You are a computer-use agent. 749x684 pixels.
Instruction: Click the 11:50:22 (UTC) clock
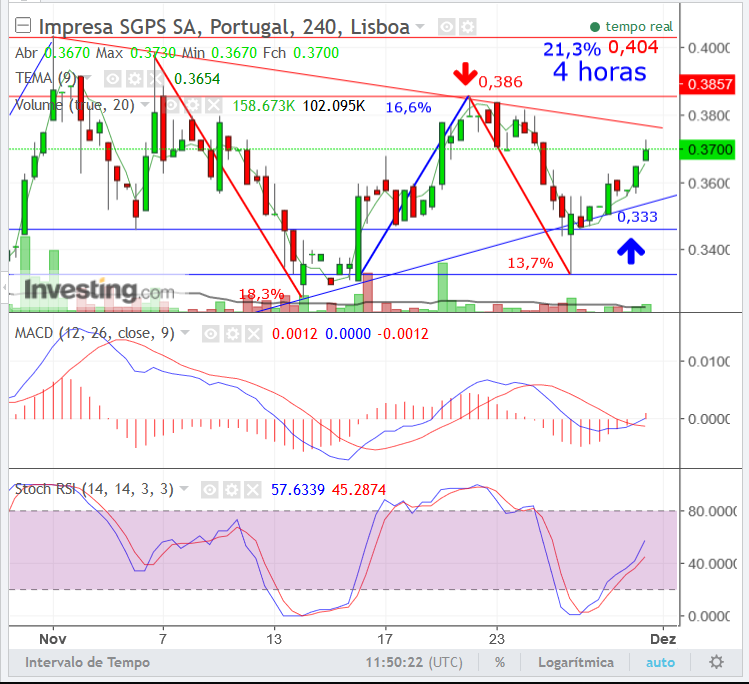(x=414, y=663)
